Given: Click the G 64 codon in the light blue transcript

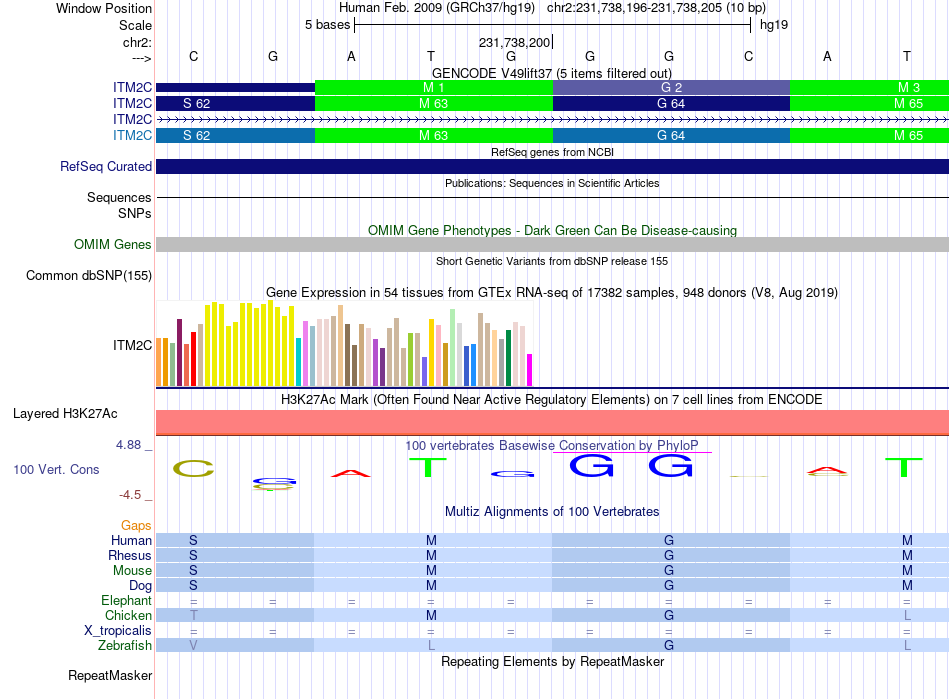Looking at the screenshot, I should pos(671,135).
